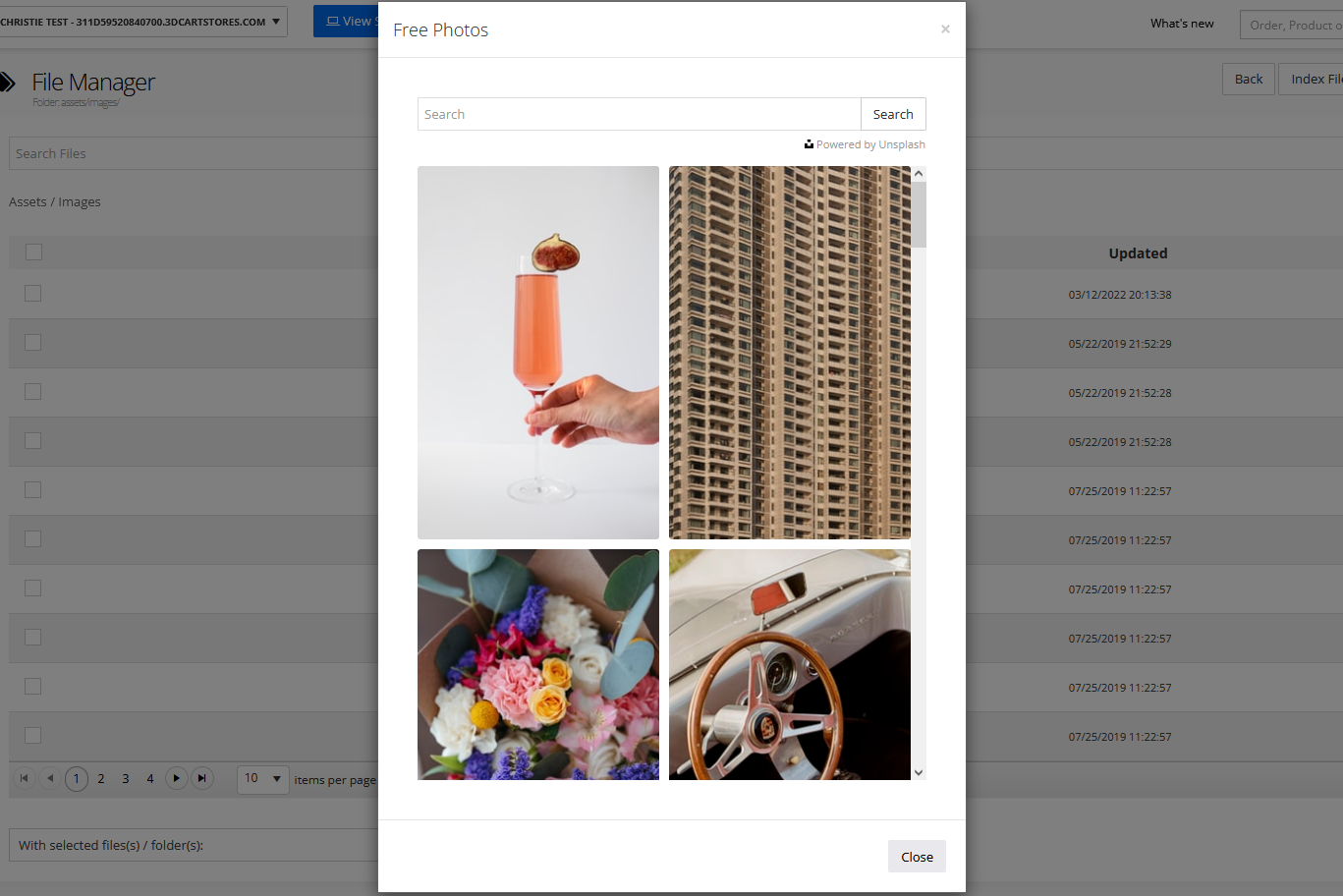1343x896 pixels.
Task: Click the scrollbar down arrow in photo list
Action: click(918, 772)
